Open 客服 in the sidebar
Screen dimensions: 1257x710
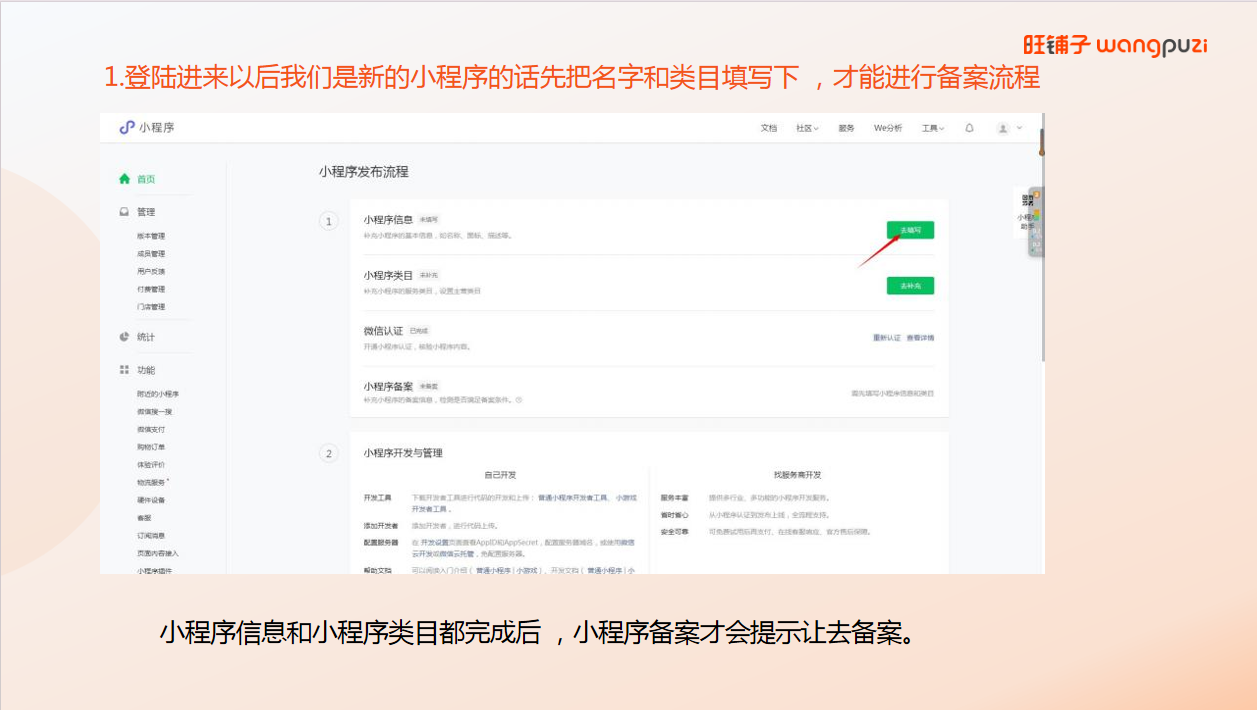click(x=144, y=518)
